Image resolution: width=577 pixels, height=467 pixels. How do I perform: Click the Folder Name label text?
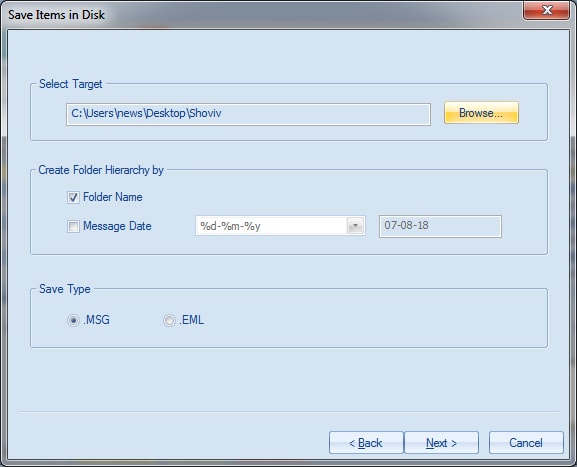[113, 197]
